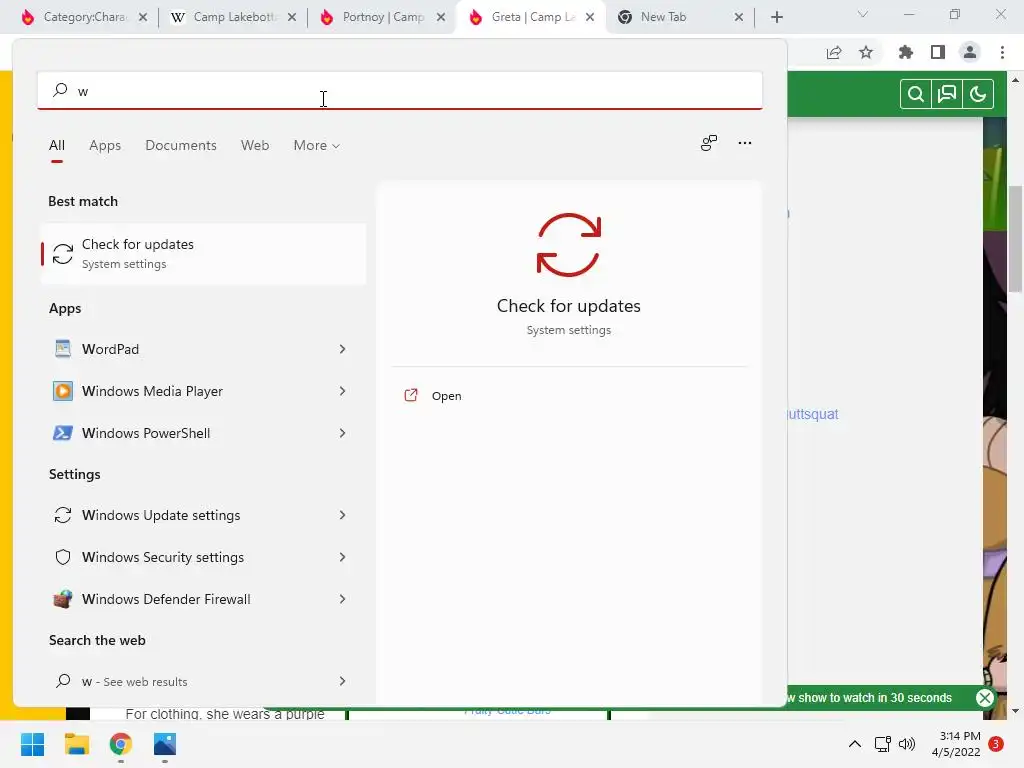Click the wiki search magnifier icon
This screenshot has height=768, width=1024.
pos(916,95)
